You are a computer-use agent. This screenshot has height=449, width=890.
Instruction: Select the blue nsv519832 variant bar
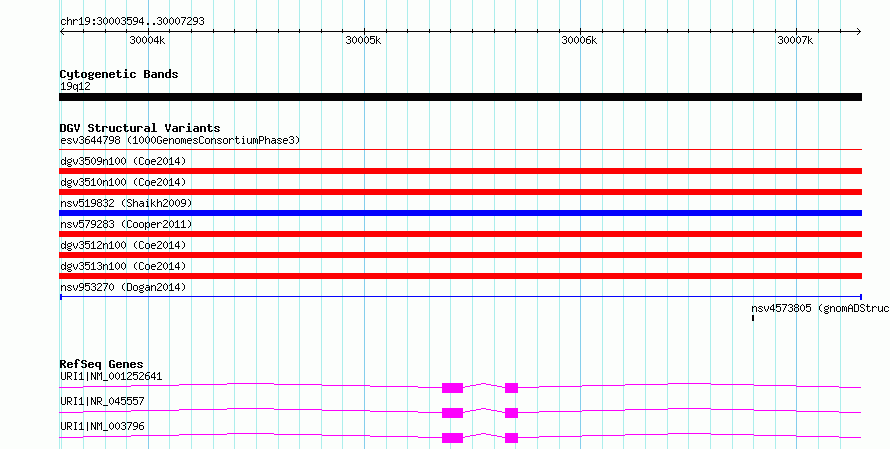(460, 213)
